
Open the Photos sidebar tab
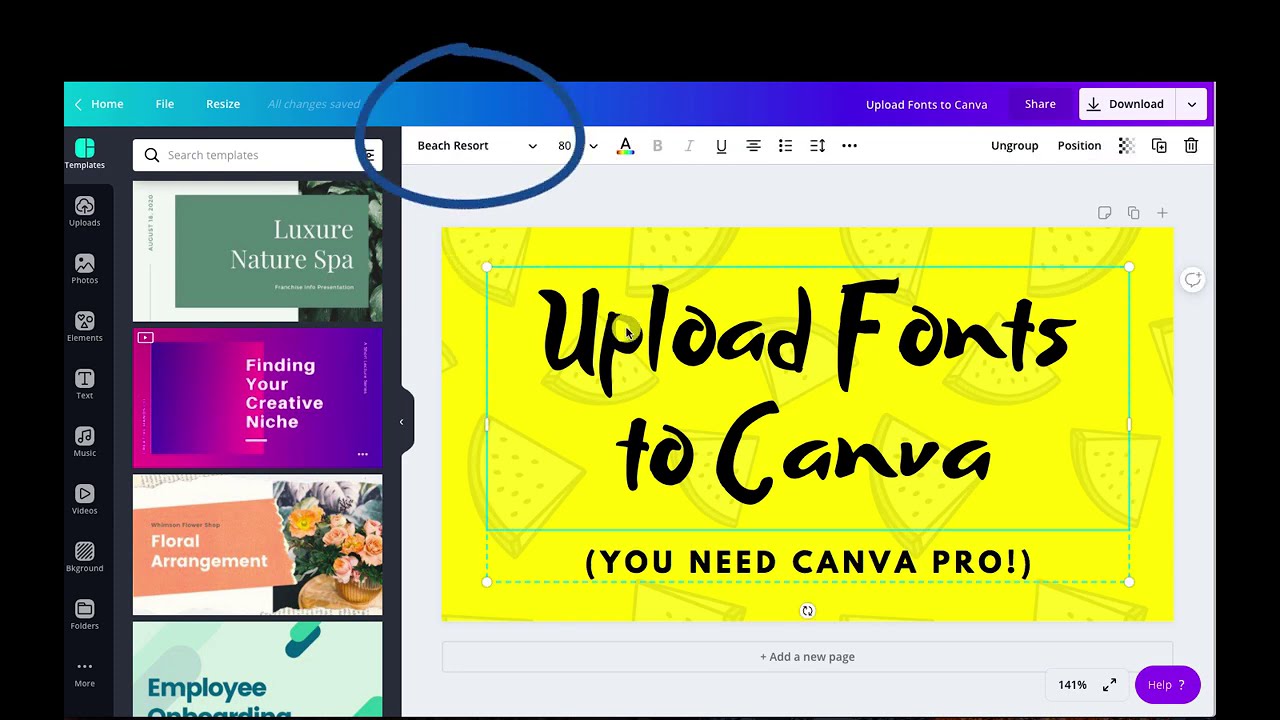tap(84, 270)
